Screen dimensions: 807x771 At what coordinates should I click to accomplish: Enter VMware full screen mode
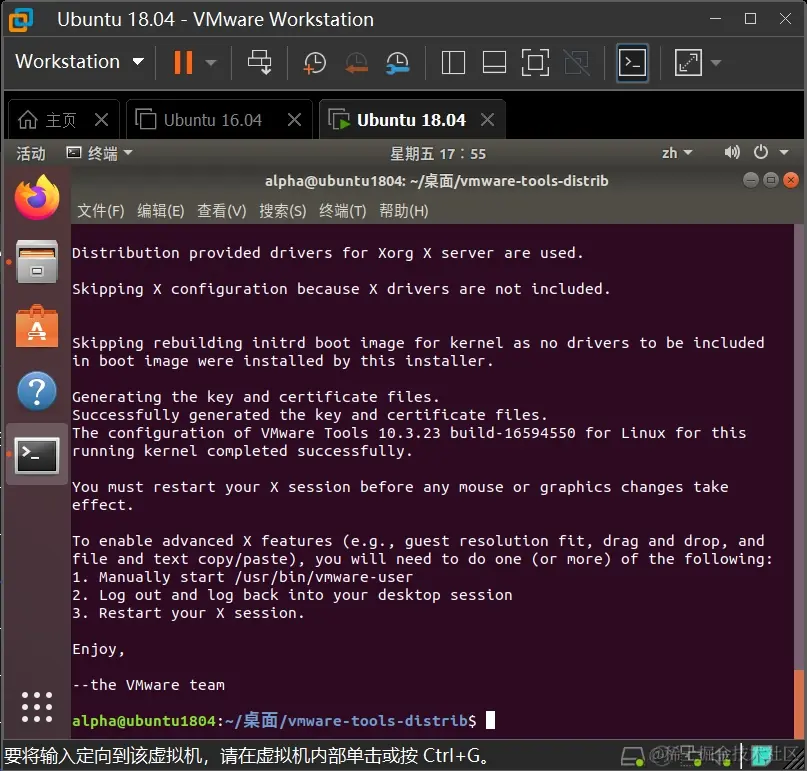tap(535, 63)
